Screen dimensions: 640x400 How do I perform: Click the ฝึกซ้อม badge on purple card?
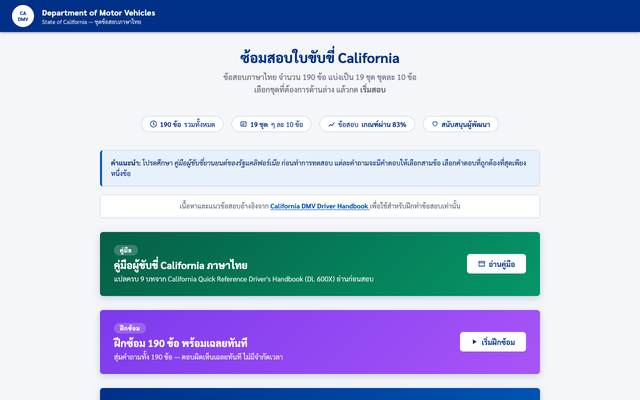click(130, 328)
